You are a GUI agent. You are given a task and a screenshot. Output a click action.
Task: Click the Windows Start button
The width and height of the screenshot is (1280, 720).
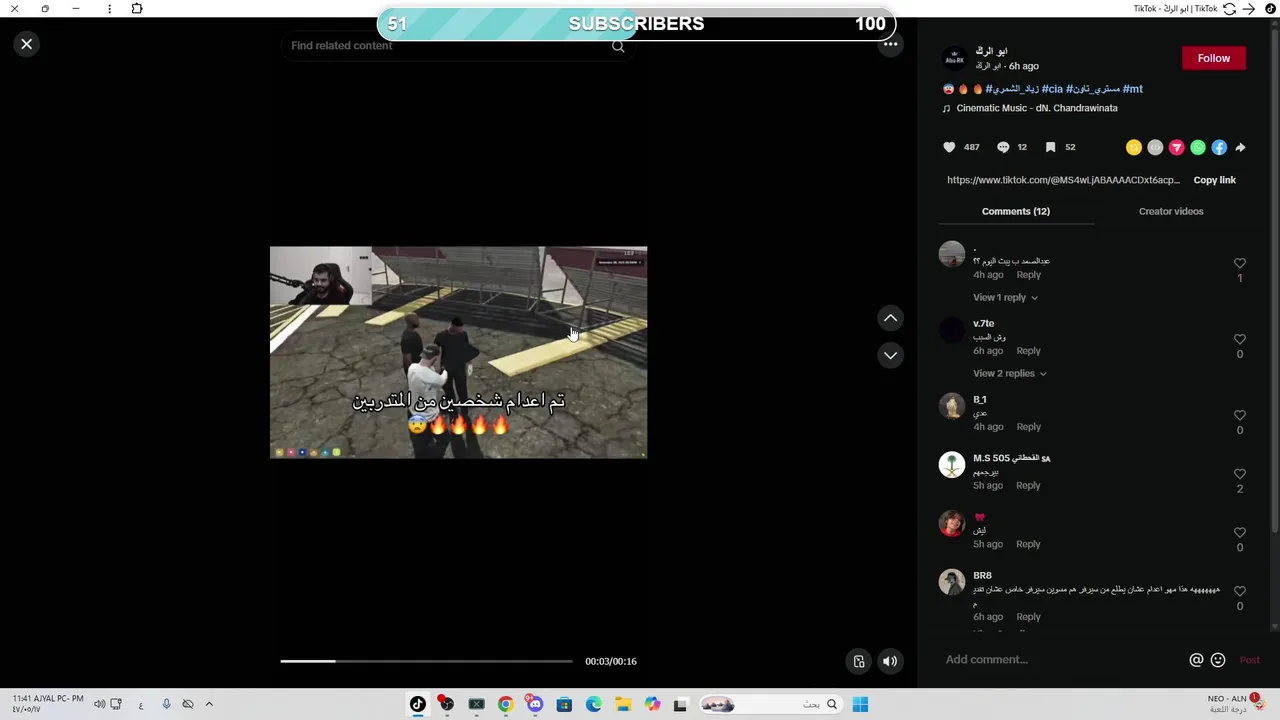click(x=860, y=705)
